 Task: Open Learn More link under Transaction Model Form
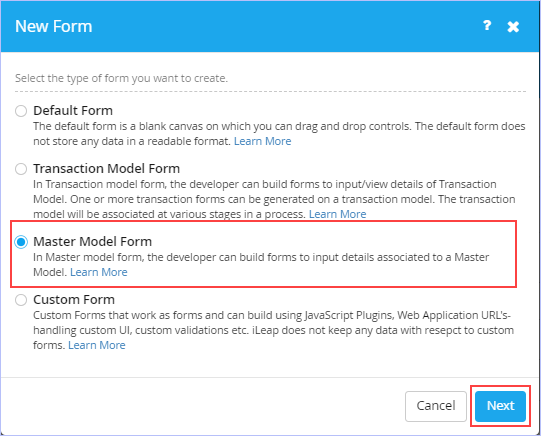tap(337, 214)
